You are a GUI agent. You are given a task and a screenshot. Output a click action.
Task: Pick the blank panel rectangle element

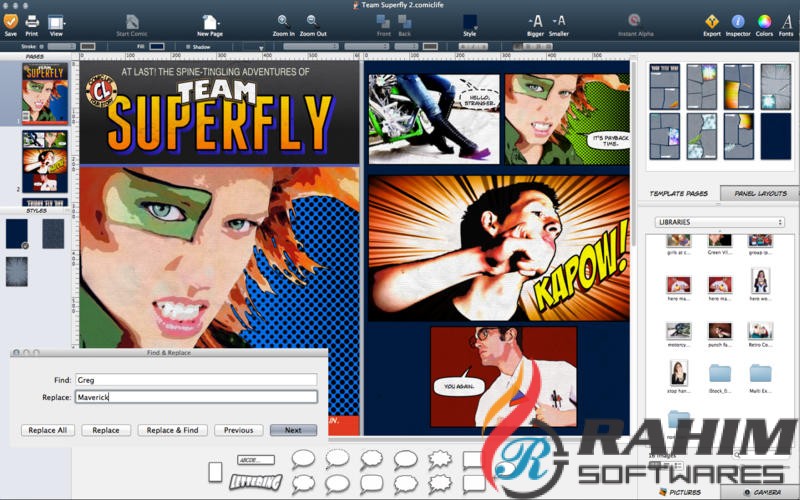(215, 472)
